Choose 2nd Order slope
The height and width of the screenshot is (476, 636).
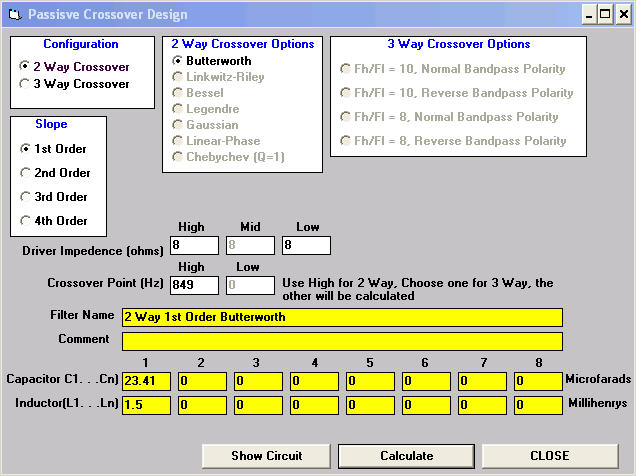[x=55, y=173]
